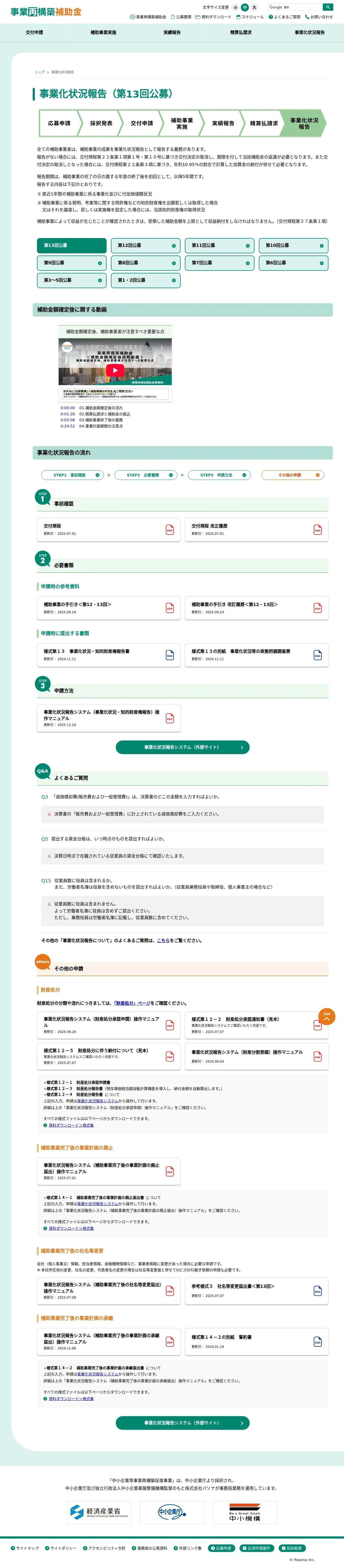Screen dimensions: 344x1568
Task: Jump to STEP3 申請方法 section
Action: pos(219,475)
